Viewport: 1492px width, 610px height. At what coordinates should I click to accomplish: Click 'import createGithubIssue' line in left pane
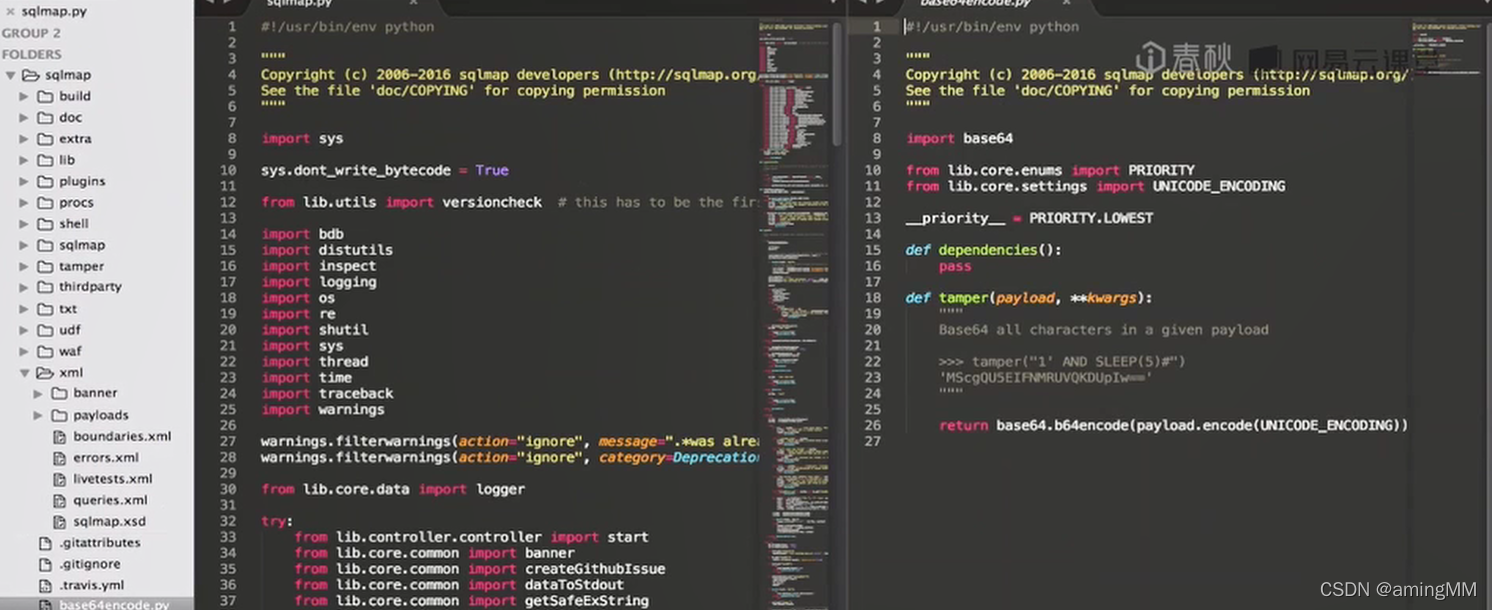tap(480, 569)
